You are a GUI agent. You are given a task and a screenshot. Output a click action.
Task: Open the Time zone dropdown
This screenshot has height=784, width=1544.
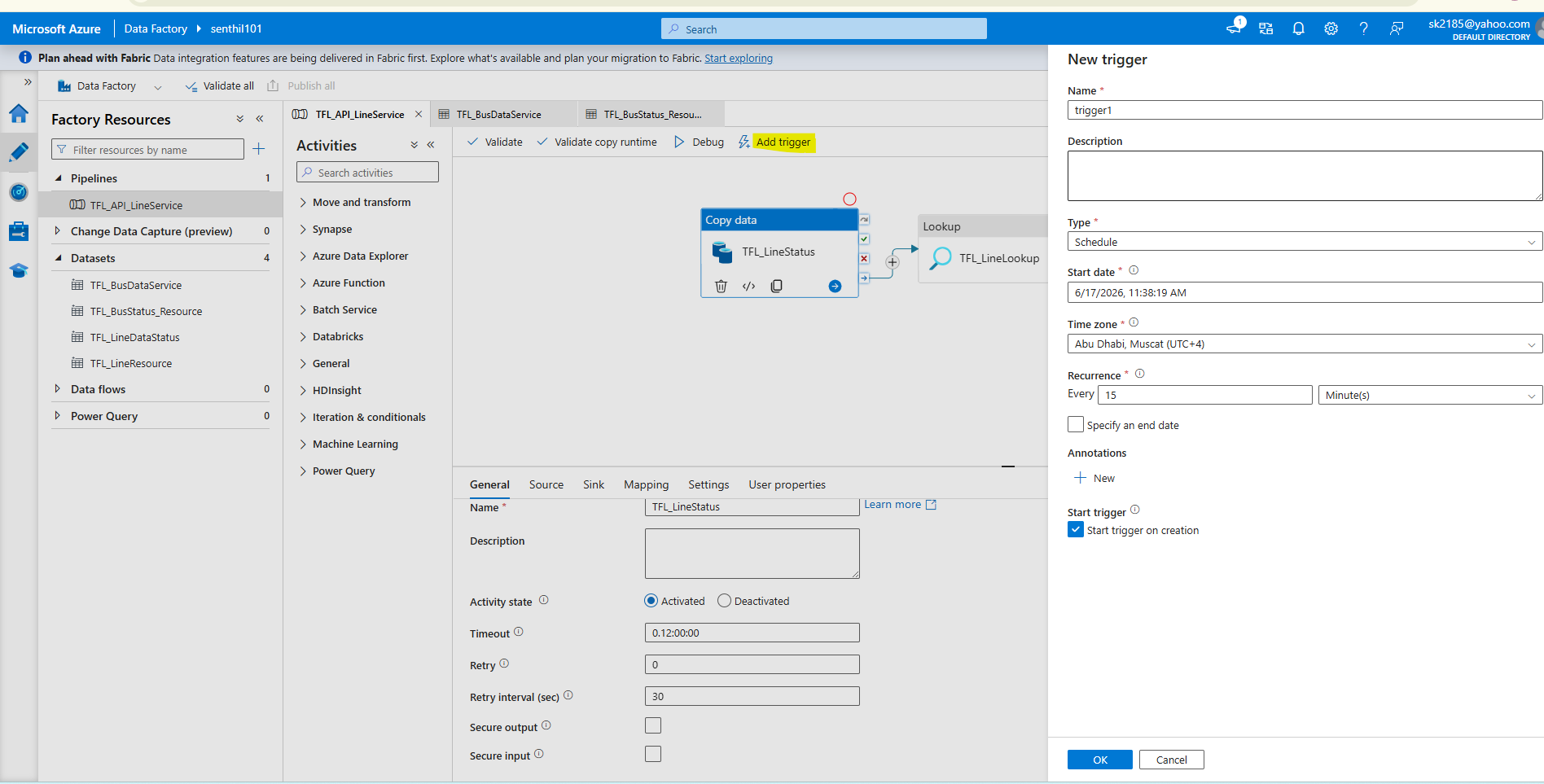click(x=1305, y=344)
